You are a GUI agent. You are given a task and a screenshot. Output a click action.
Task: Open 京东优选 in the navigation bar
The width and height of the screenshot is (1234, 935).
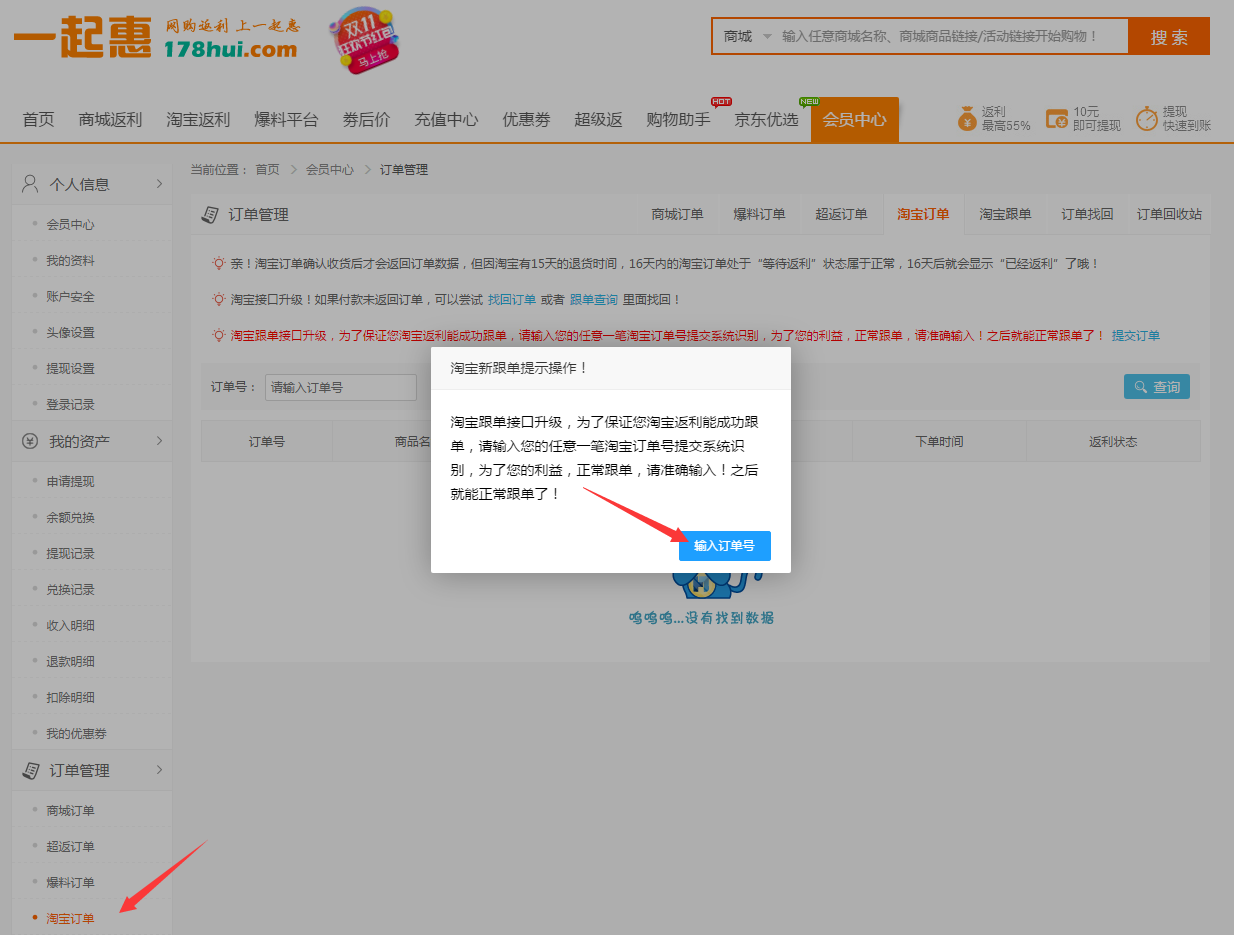767,120
